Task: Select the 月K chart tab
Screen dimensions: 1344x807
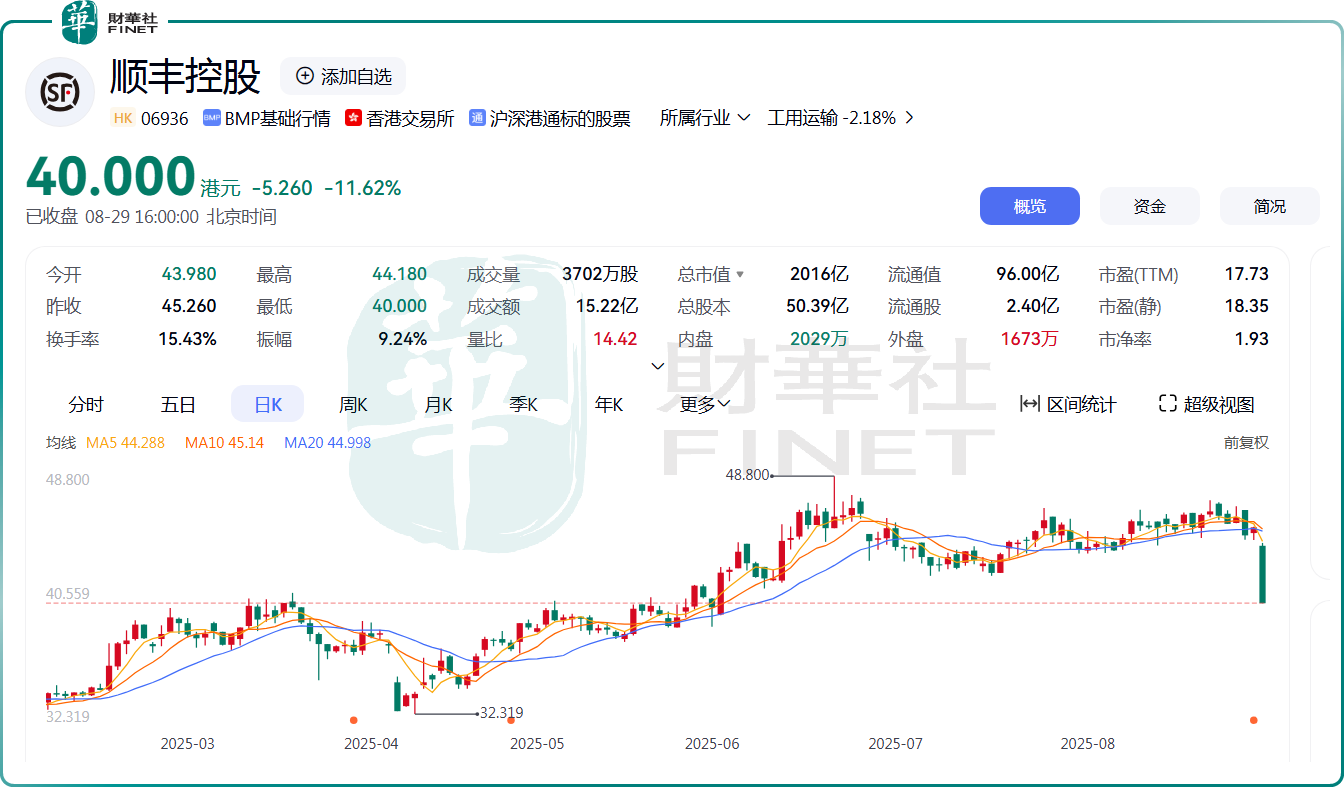Action: click(x=438, y=404)
